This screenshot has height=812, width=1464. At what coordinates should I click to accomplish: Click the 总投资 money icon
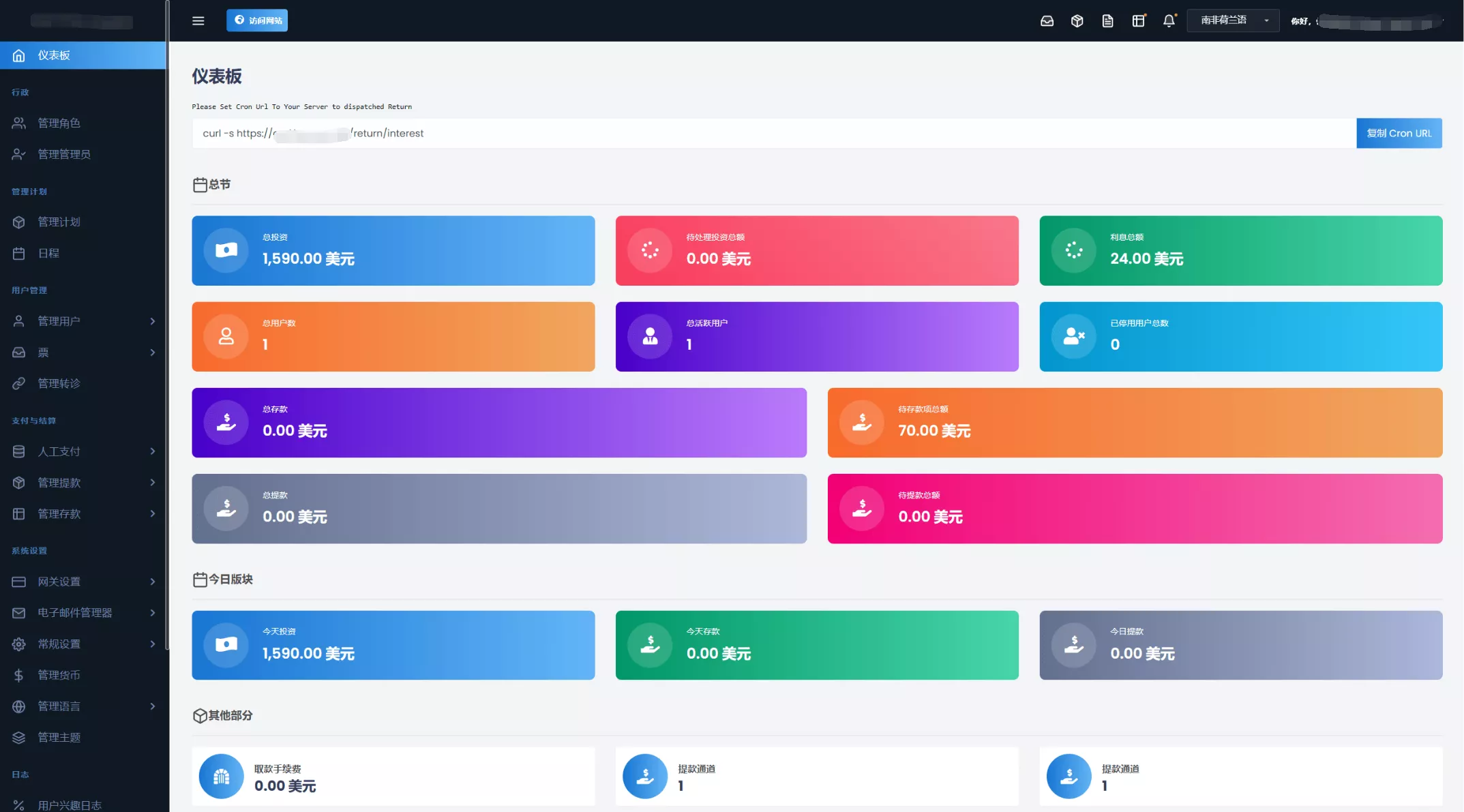point(226,250)
